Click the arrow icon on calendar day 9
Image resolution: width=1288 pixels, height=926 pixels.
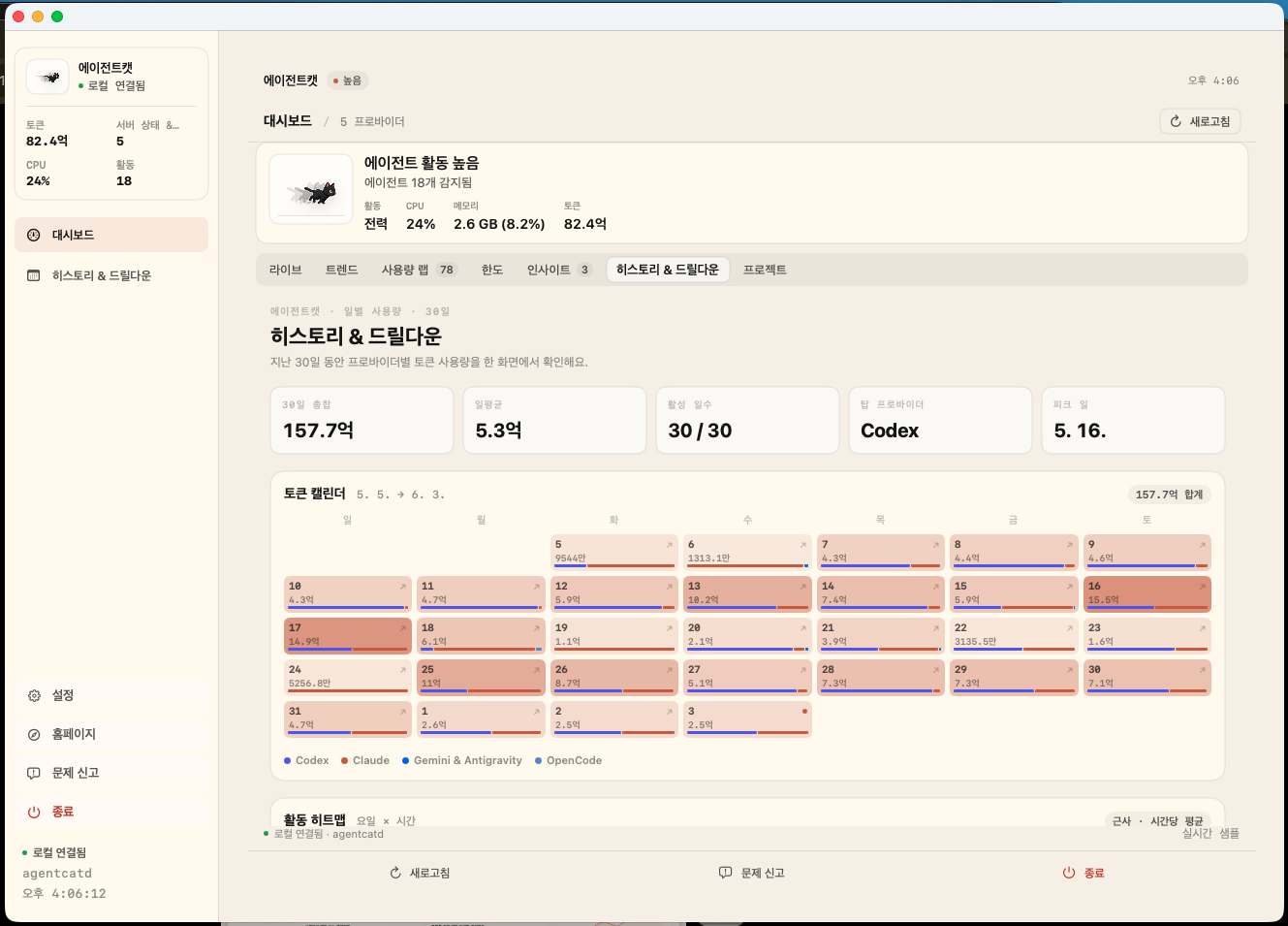[1203, 545]
